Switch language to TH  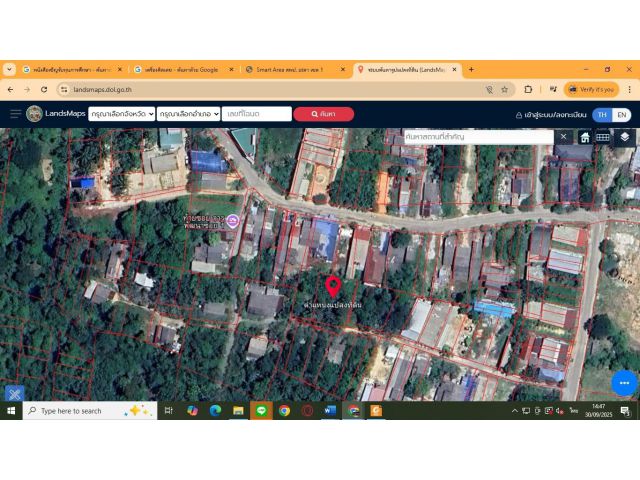[x=602, y=115]
